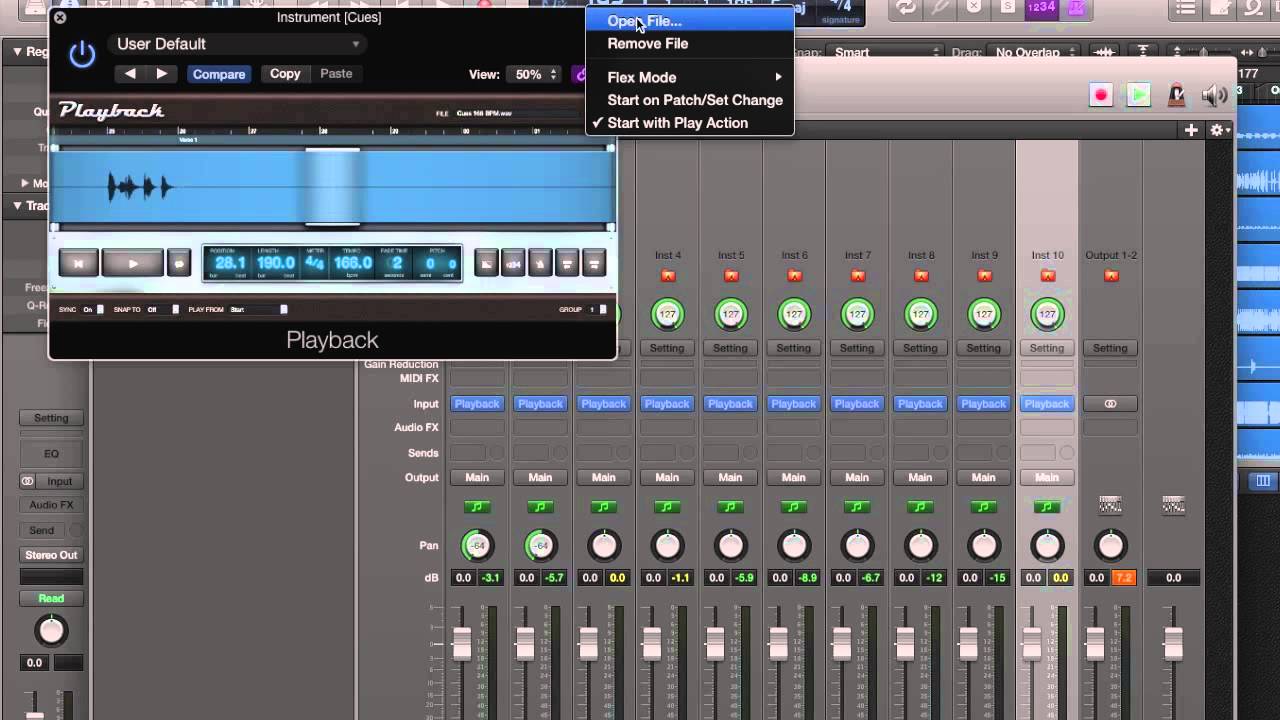Screen dimensions: 1280x720
Task: Click the Inst 7 channel icon
Action: (x=858, y=275)
